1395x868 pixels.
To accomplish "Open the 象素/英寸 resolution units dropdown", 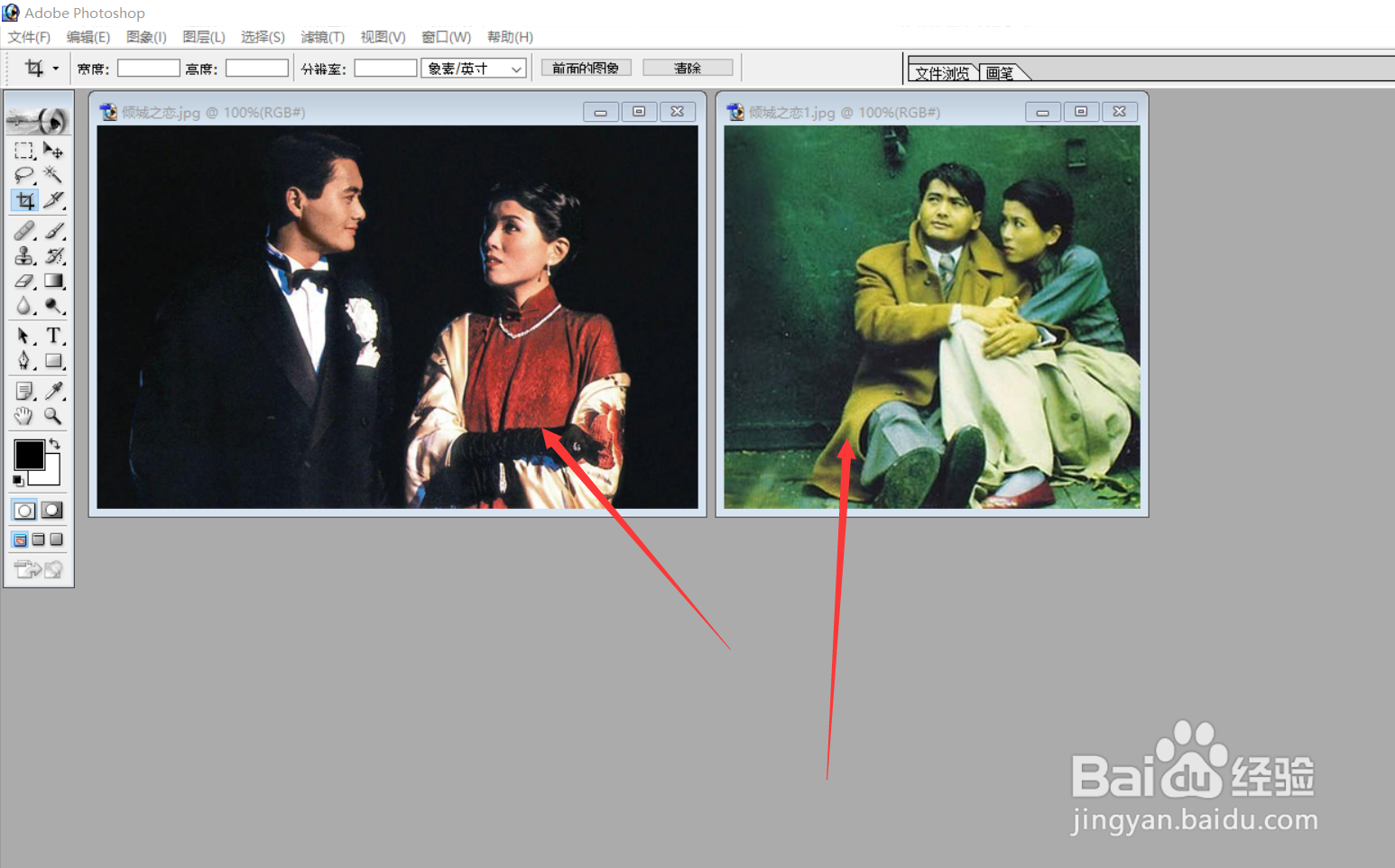I will click(474, 69).
